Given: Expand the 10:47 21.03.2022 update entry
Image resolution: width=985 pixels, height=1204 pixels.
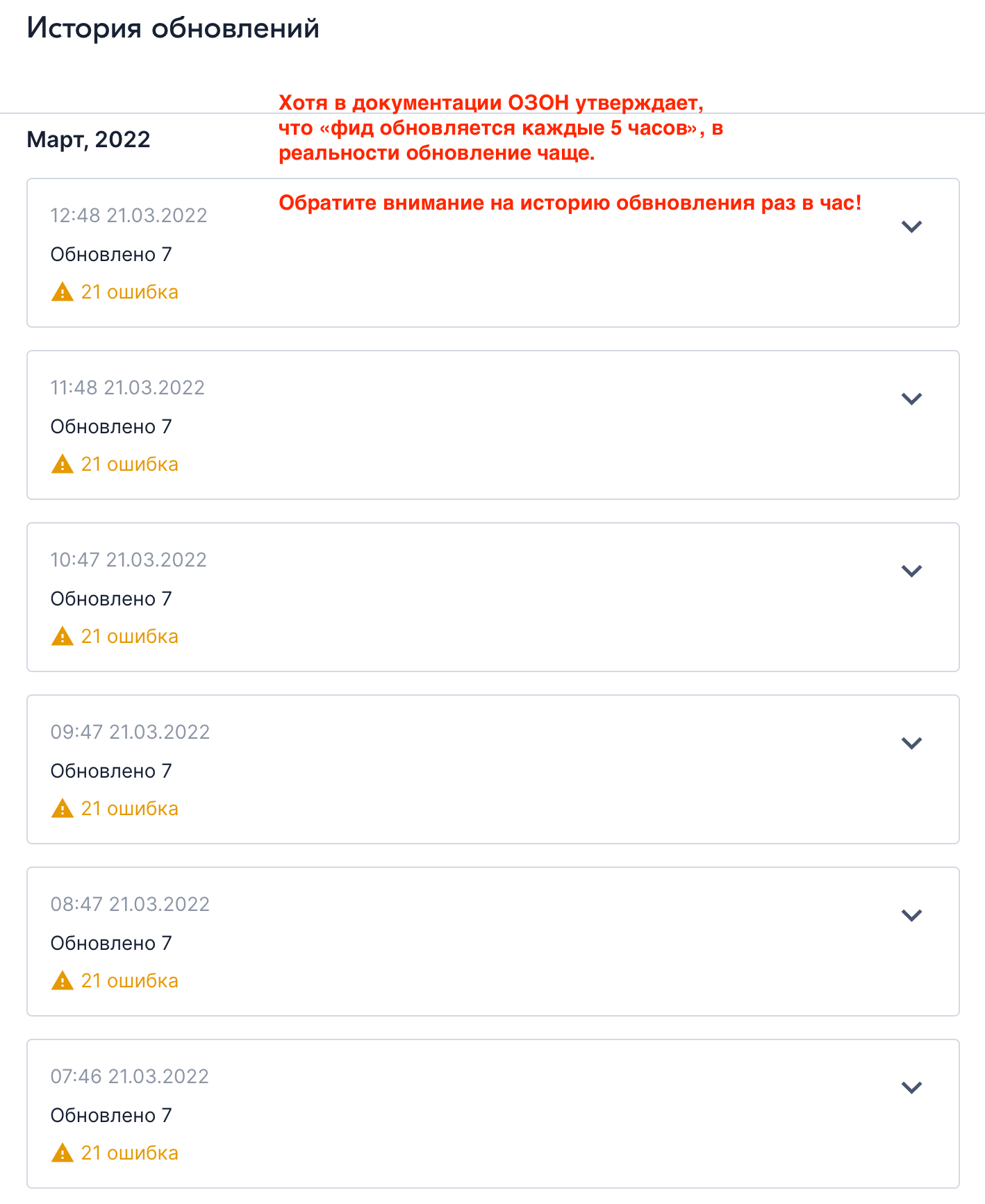Looking at the screenshot, I should pyautogui.click(x=911, y=571).
